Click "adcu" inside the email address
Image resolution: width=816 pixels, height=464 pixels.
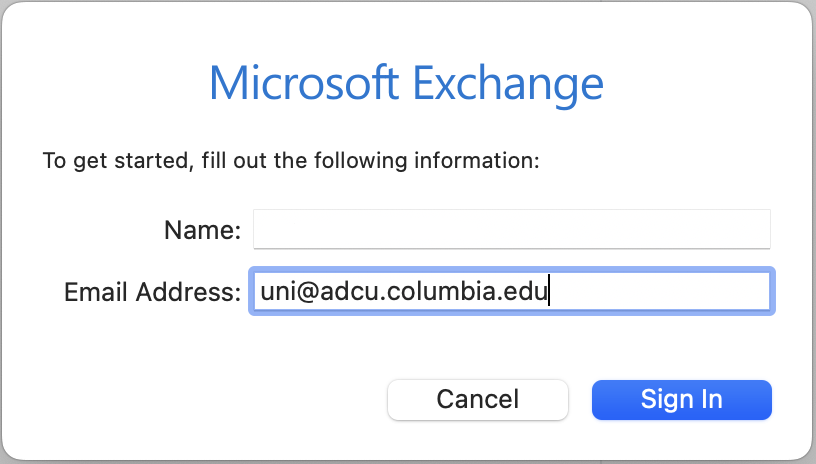click(x=349, y=291)
